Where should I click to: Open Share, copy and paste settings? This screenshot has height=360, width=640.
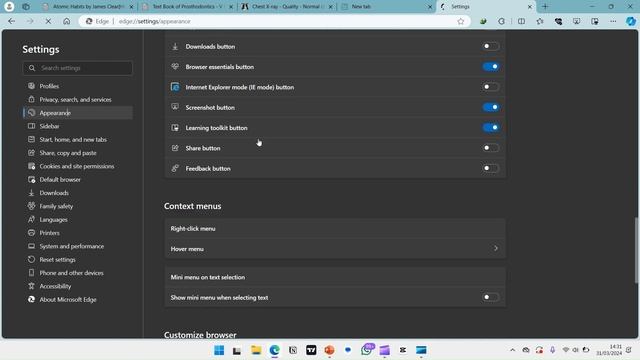[x=68, y=153]
